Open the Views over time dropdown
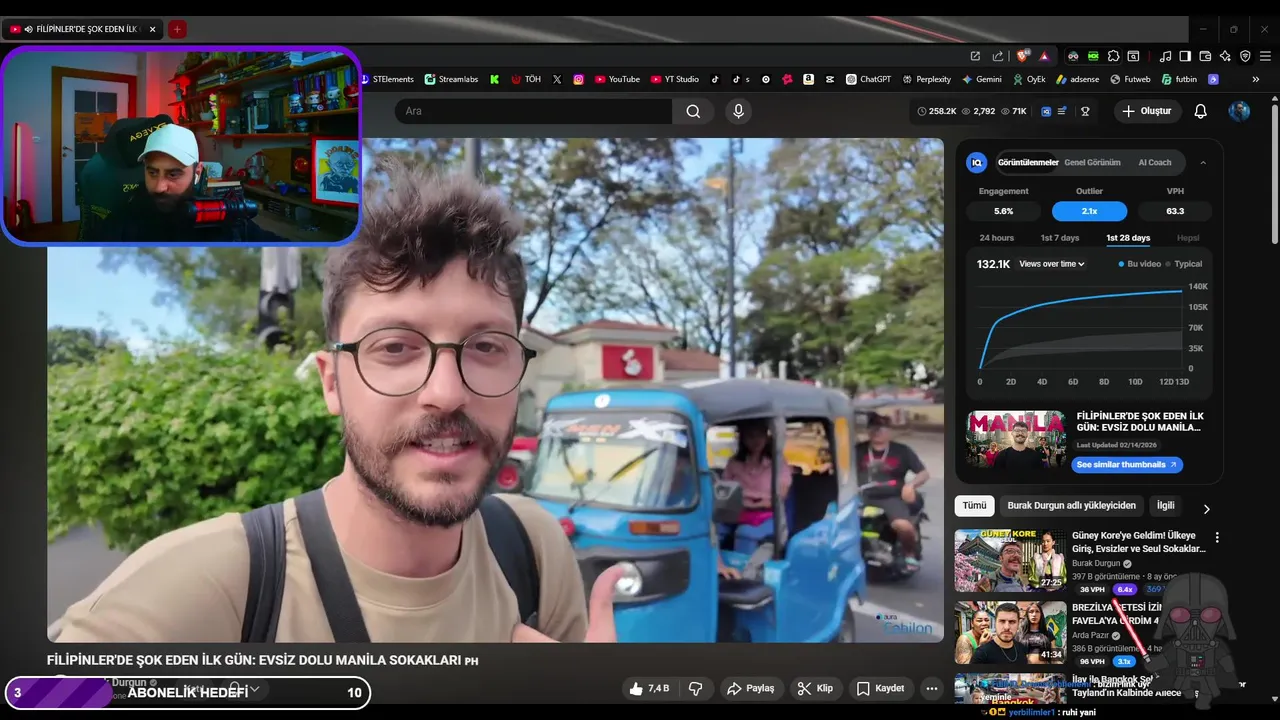Image resolution: width=1280 pixels, height=720 pixels. click(x=1052, y=264)
